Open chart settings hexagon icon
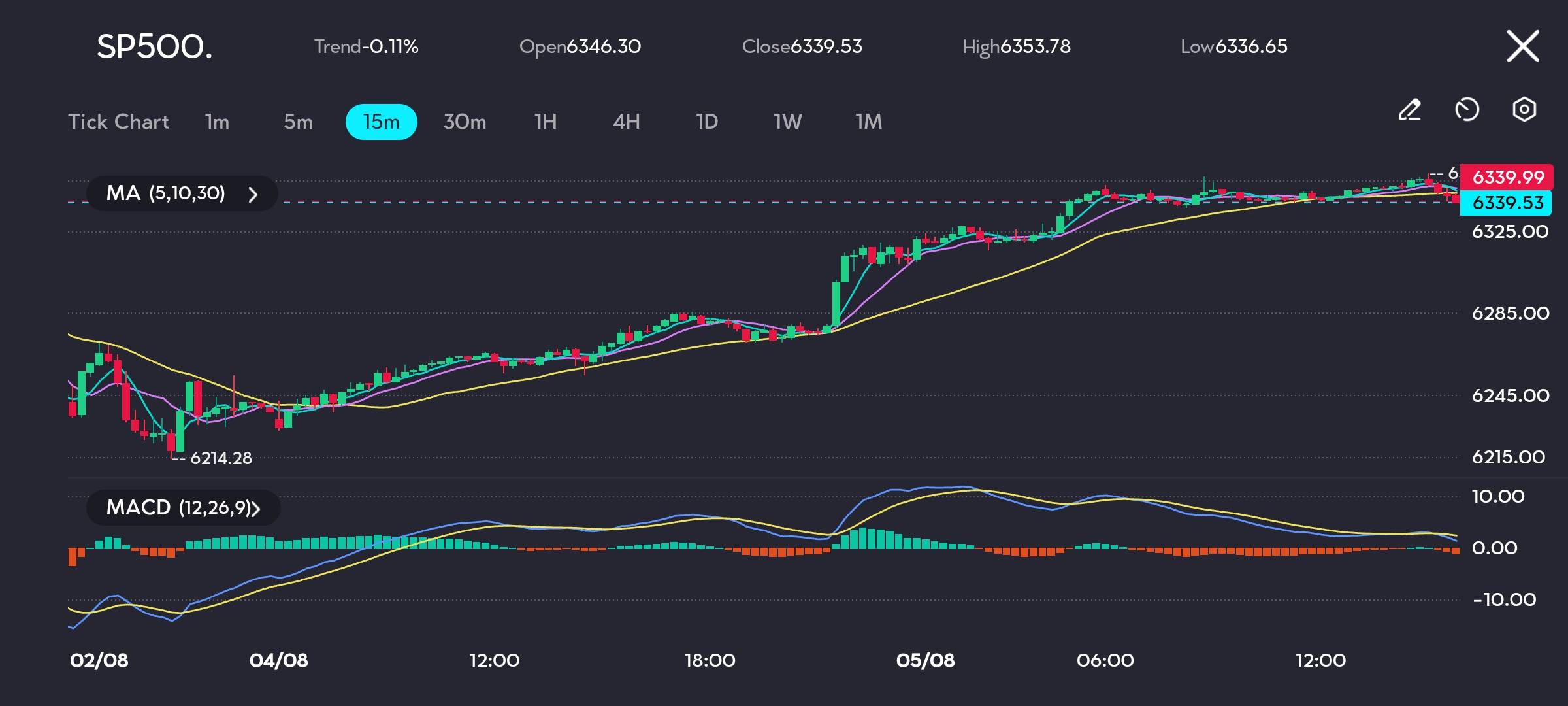Viewport: 1568px width, 706px height. [x=1524, y=110]
